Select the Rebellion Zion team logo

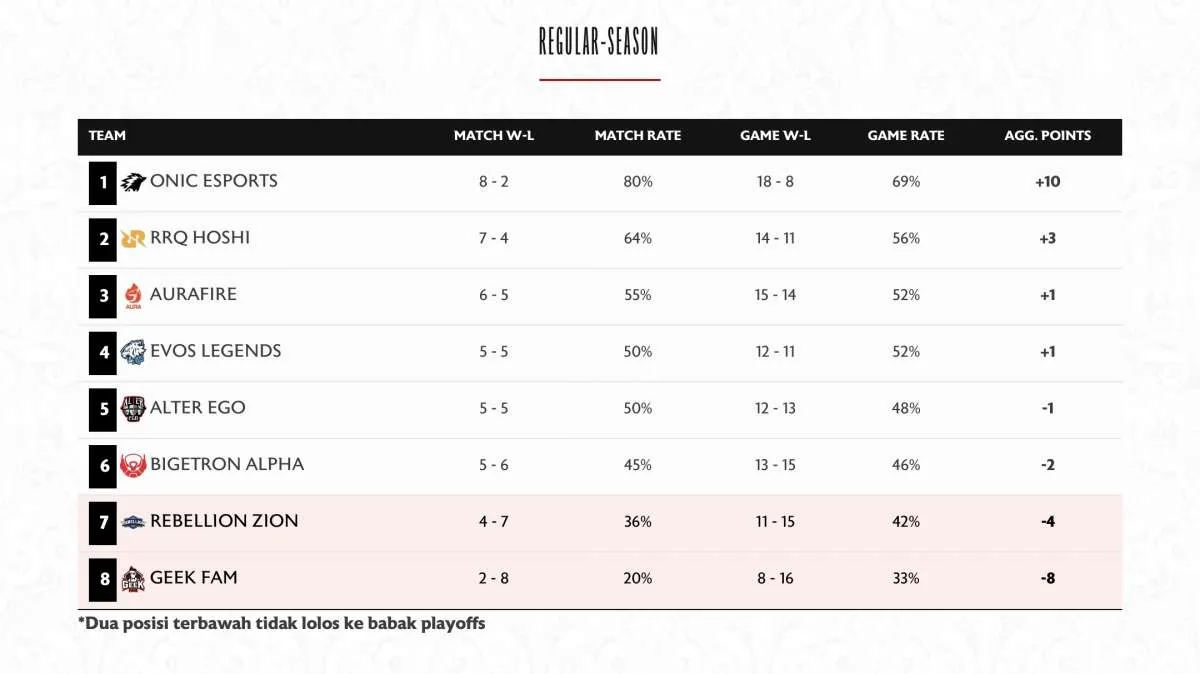pyautogui.click(x=133, y=522)
